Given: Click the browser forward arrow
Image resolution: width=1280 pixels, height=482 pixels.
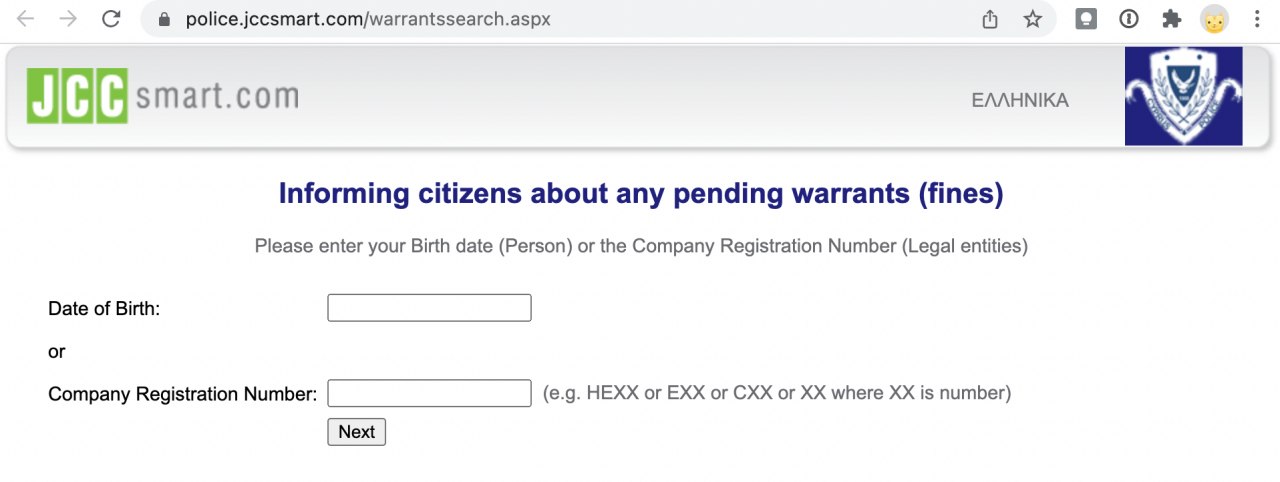Looking at the screenshot, I should point(68,19).
